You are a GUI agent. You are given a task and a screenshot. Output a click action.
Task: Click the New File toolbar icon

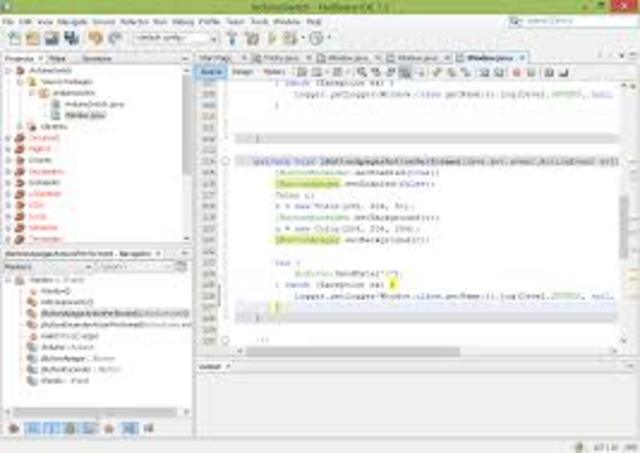15,38
